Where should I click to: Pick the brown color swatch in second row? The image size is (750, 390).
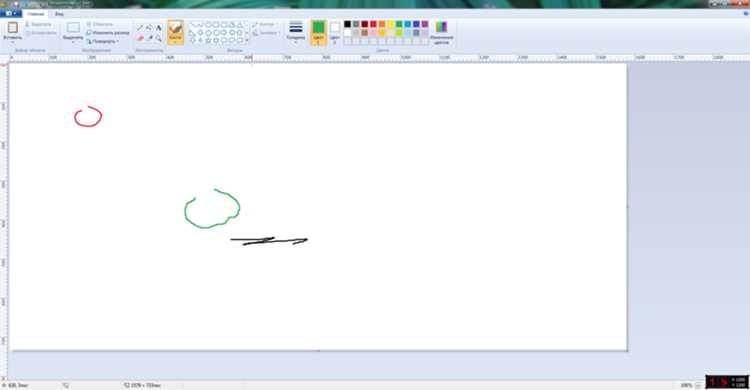pos(364,33)
